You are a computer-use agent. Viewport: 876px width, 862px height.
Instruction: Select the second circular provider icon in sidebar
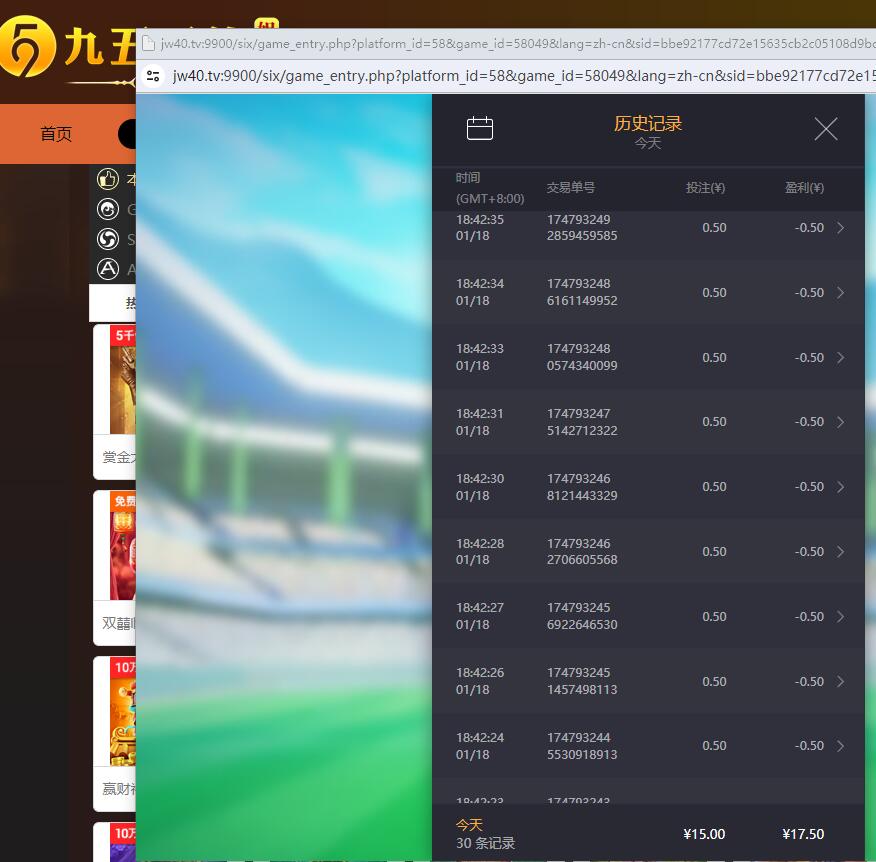107,210
